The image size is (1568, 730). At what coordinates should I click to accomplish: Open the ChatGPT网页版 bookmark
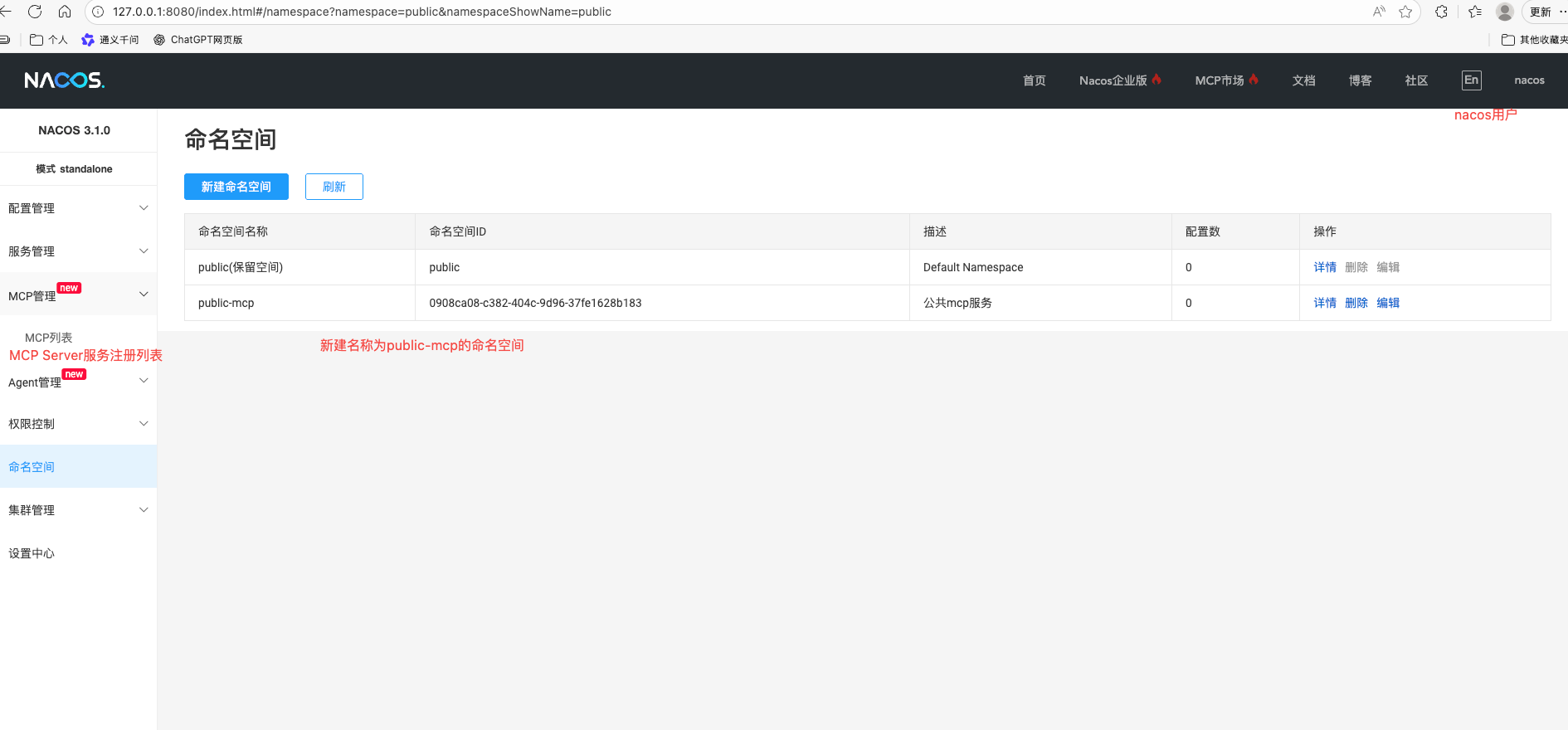(198, 40)
